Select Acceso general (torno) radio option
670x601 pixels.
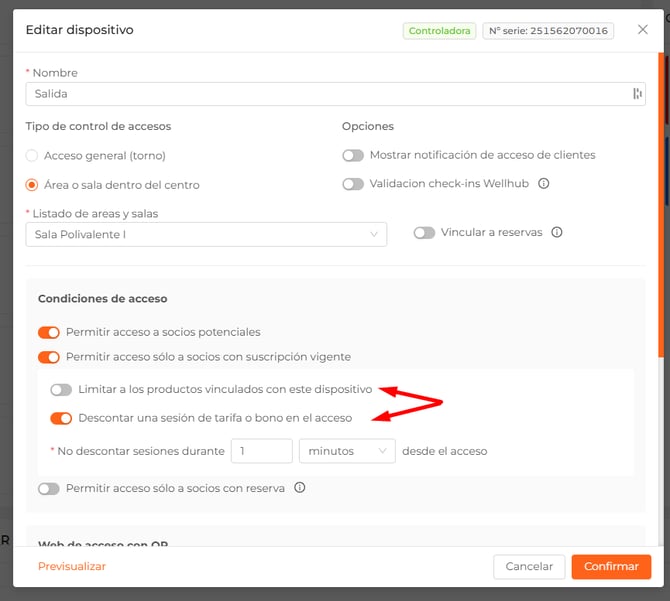coord(32,155)
